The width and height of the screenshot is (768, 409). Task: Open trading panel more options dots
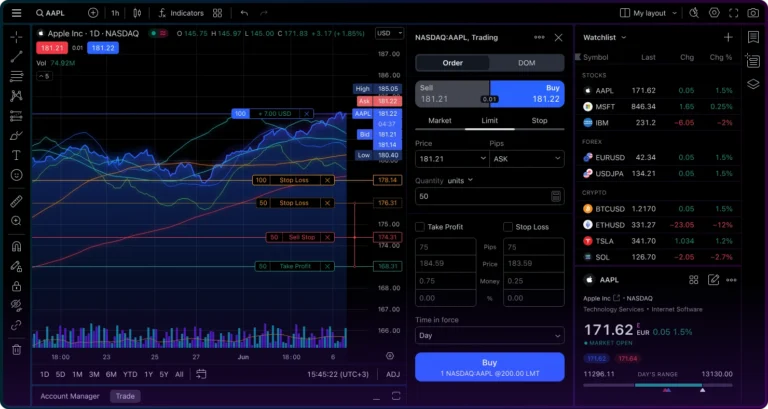coord(539,37)
